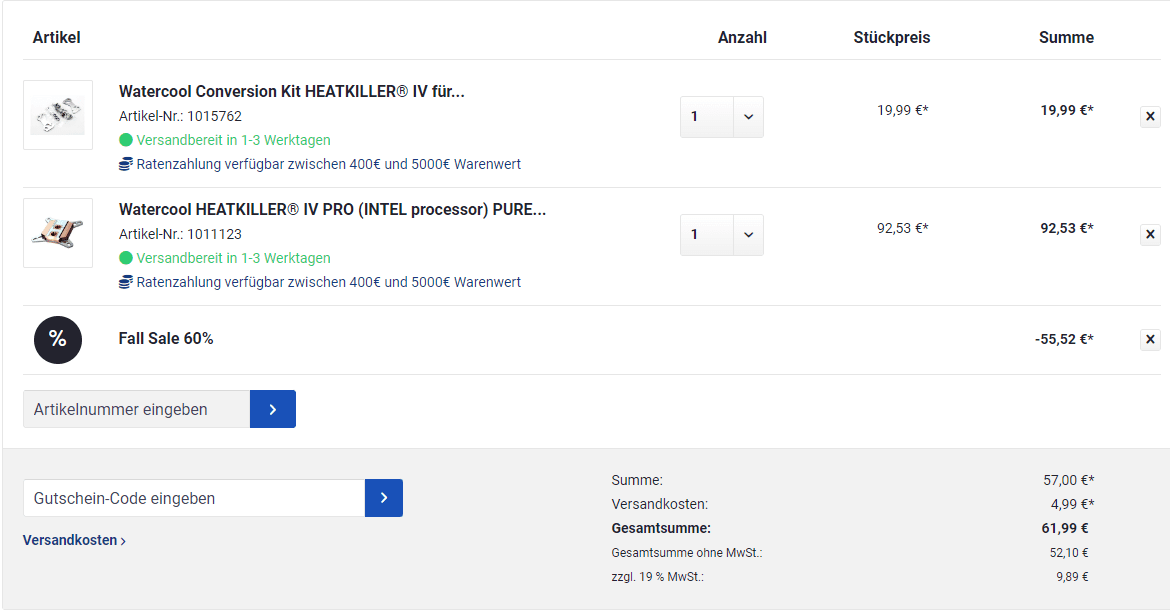Click Ratenzahlung text under HEATKILLER IV PRO
The height and width of the screenshot is (611, 1170).
pyautogui.click(x=328, y=282)
